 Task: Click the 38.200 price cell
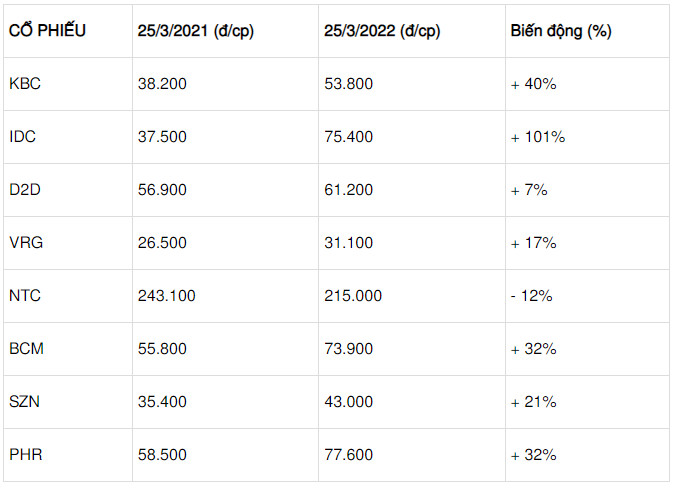coord(162,84)
